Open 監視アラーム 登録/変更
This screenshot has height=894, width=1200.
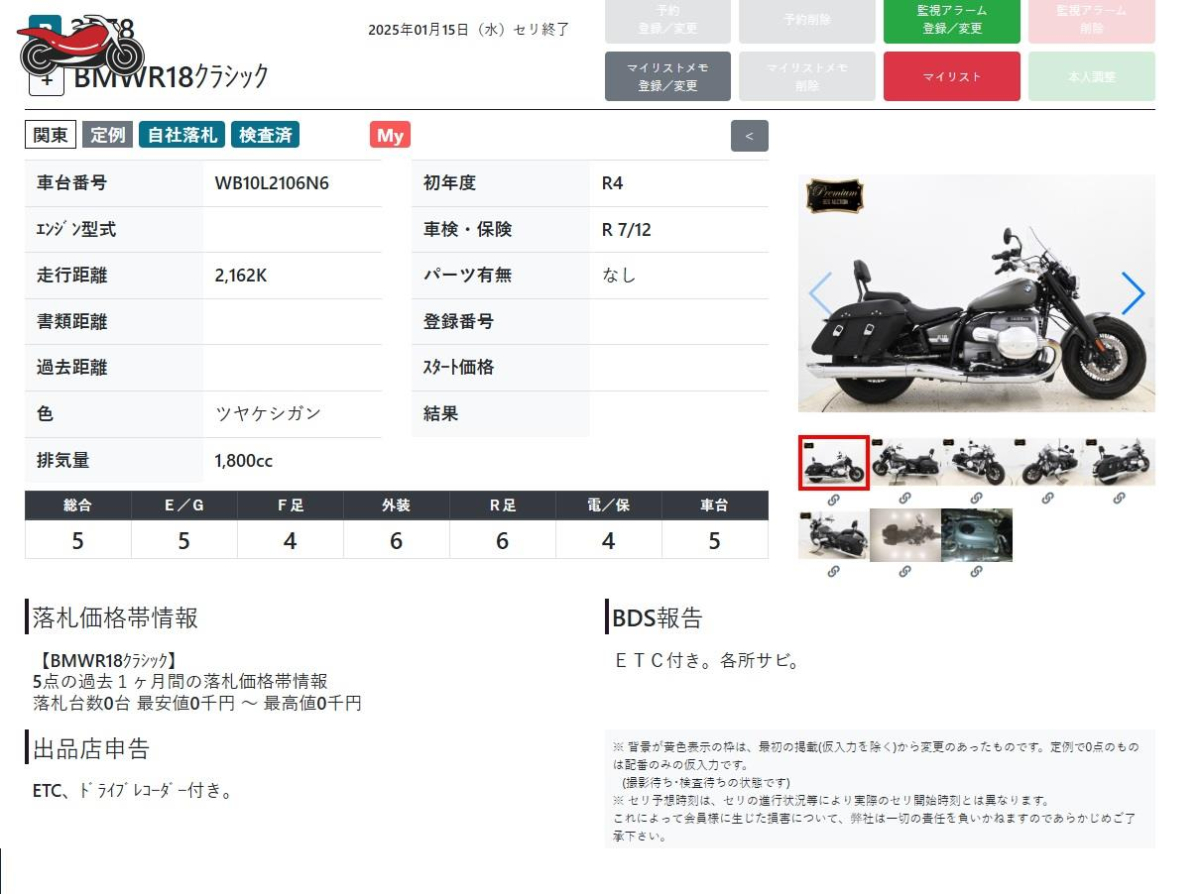click(952, 20)
